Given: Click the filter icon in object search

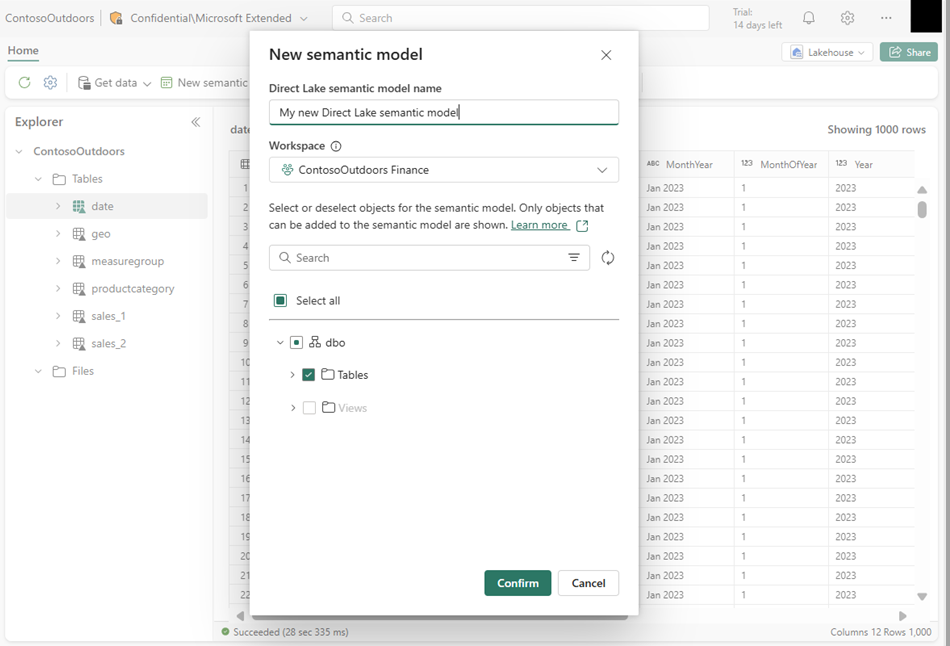Looking at the screenshot, I should 574,258.
